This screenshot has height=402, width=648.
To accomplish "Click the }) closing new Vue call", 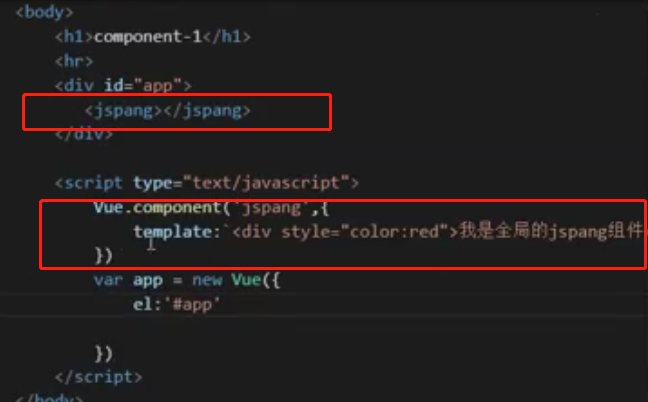I will click(x=103, y=354).
